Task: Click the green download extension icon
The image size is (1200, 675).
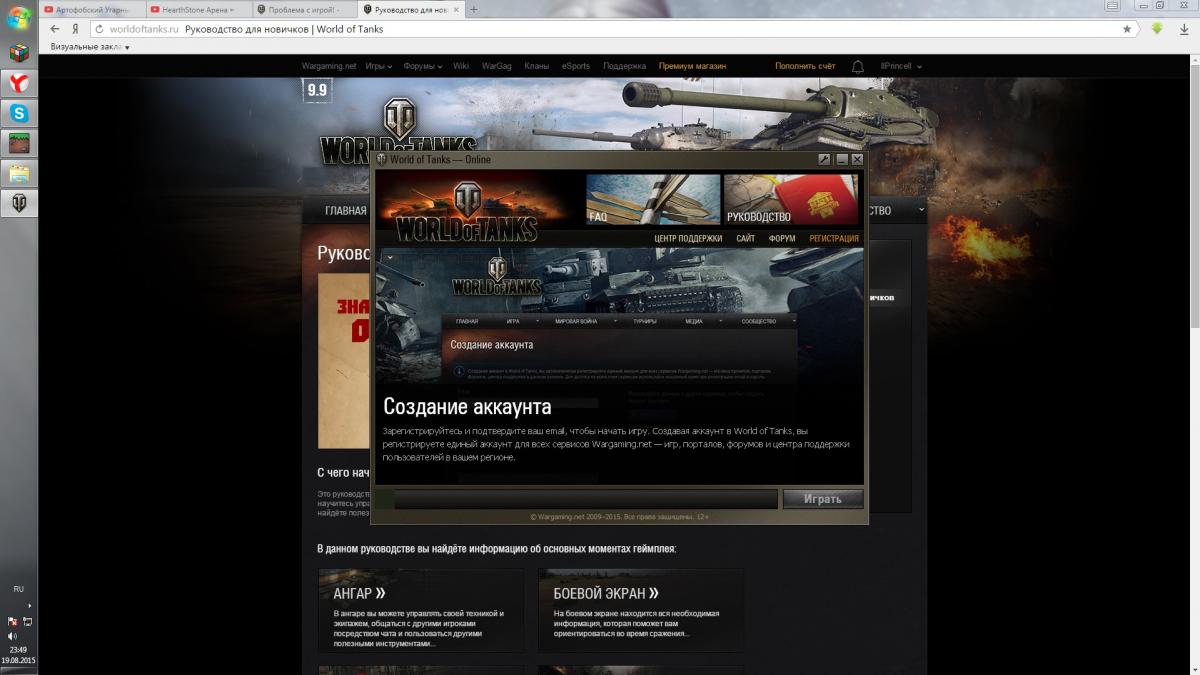Action: click(x=1157, y=29)
